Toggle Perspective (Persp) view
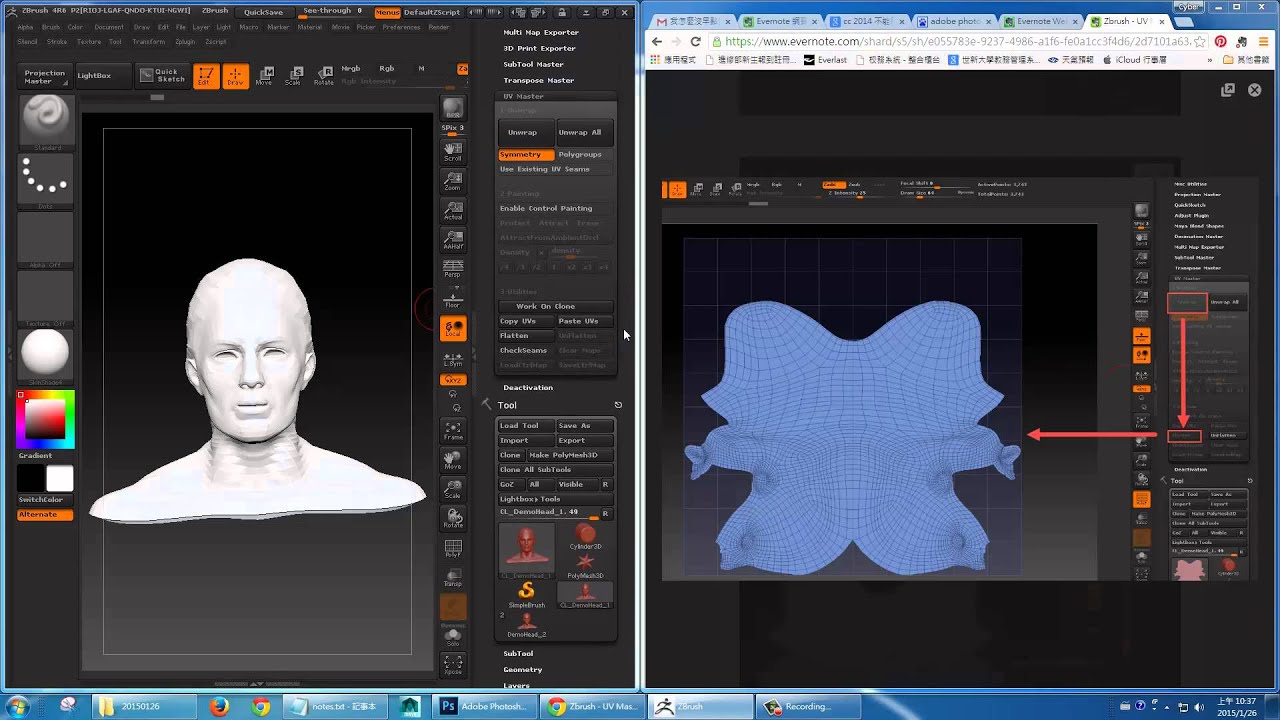The height and width of the screenshot is (720, 1280). 453,267
